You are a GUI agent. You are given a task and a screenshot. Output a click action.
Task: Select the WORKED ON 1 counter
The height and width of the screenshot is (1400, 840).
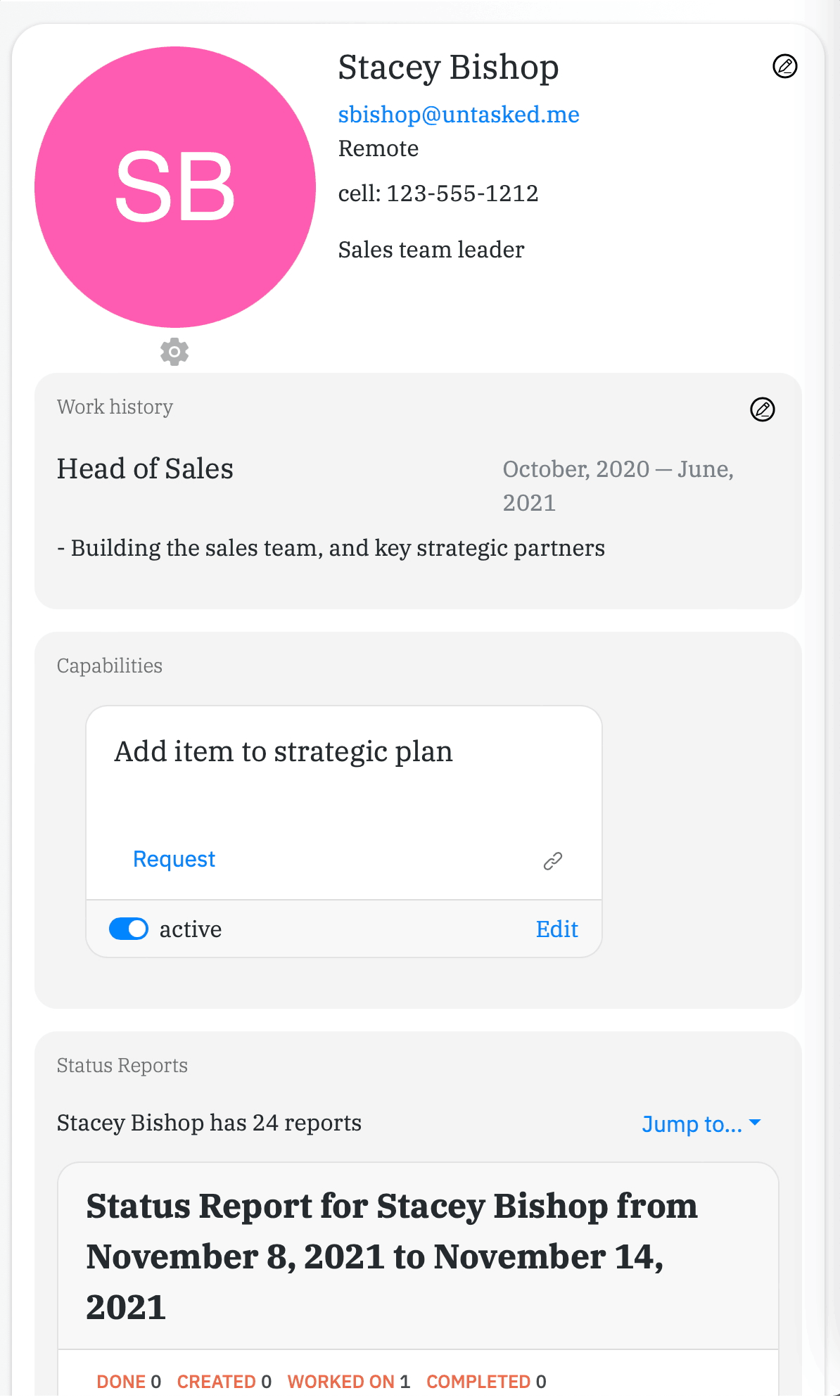348,1382
